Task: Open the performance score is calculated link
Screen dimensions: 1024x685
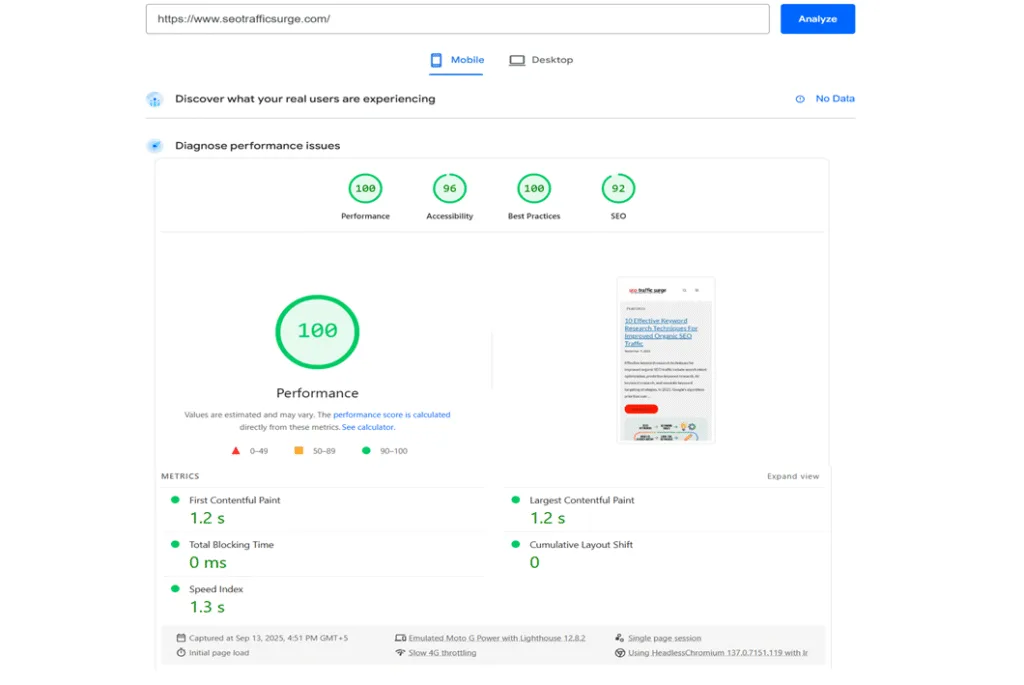Action: [x=391, y=414]
